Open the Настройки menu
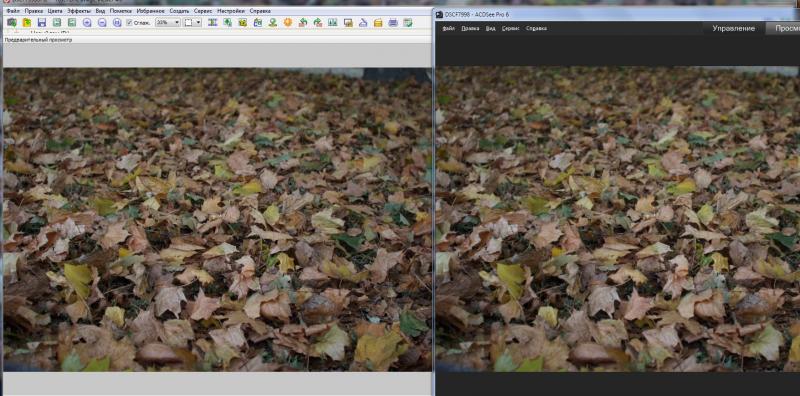The height and width of the screenshot is (396, 800). click(x=231, y=11)
